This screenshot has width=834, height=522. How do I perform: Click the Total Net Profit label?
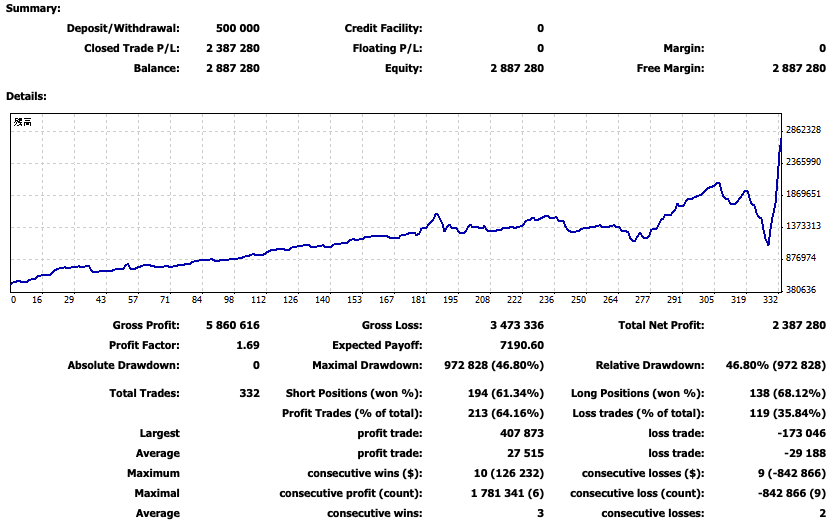click(660, 326)
